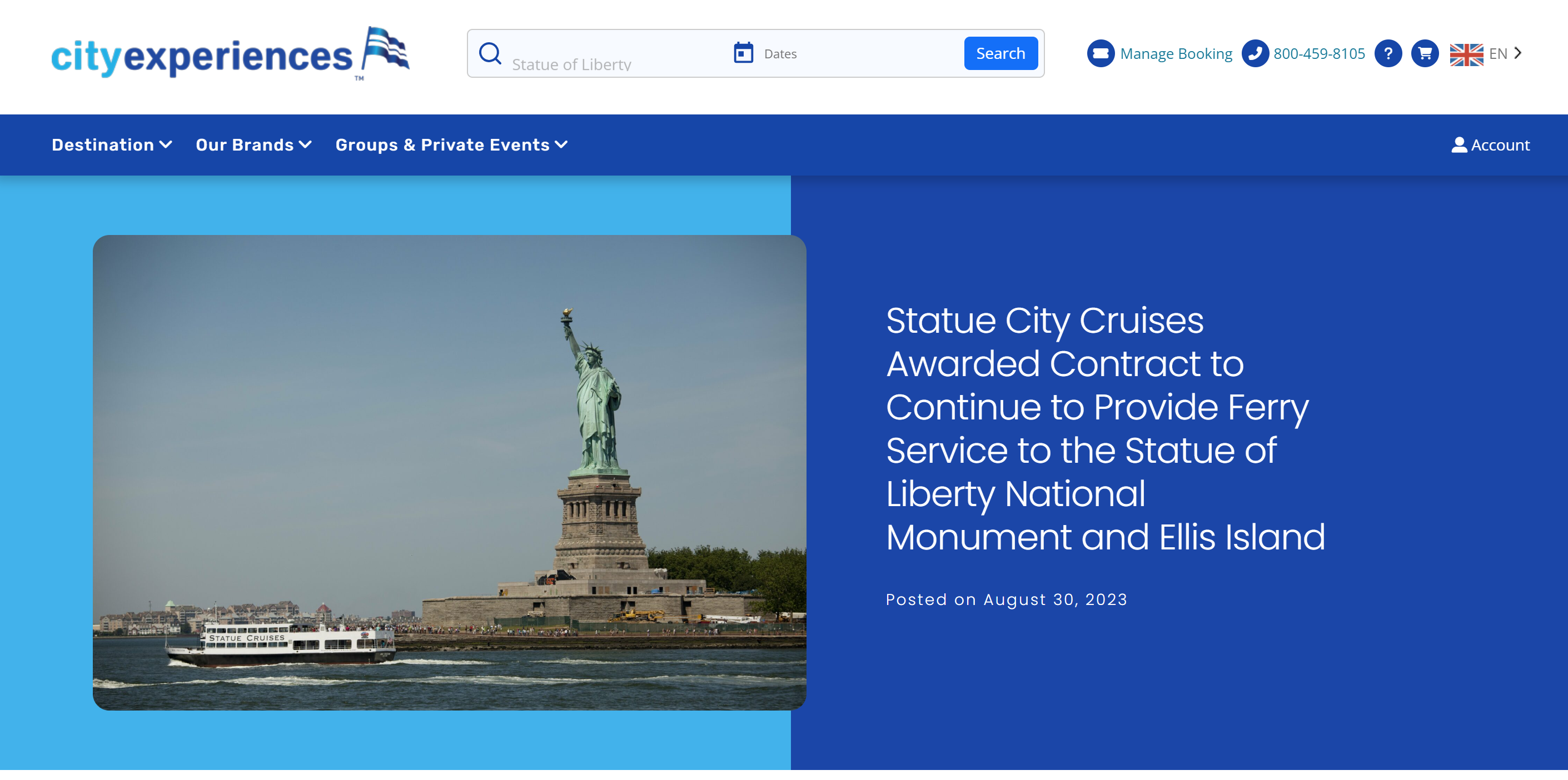Click the phone icon beside 800-459-8105

click(1255, 53)
